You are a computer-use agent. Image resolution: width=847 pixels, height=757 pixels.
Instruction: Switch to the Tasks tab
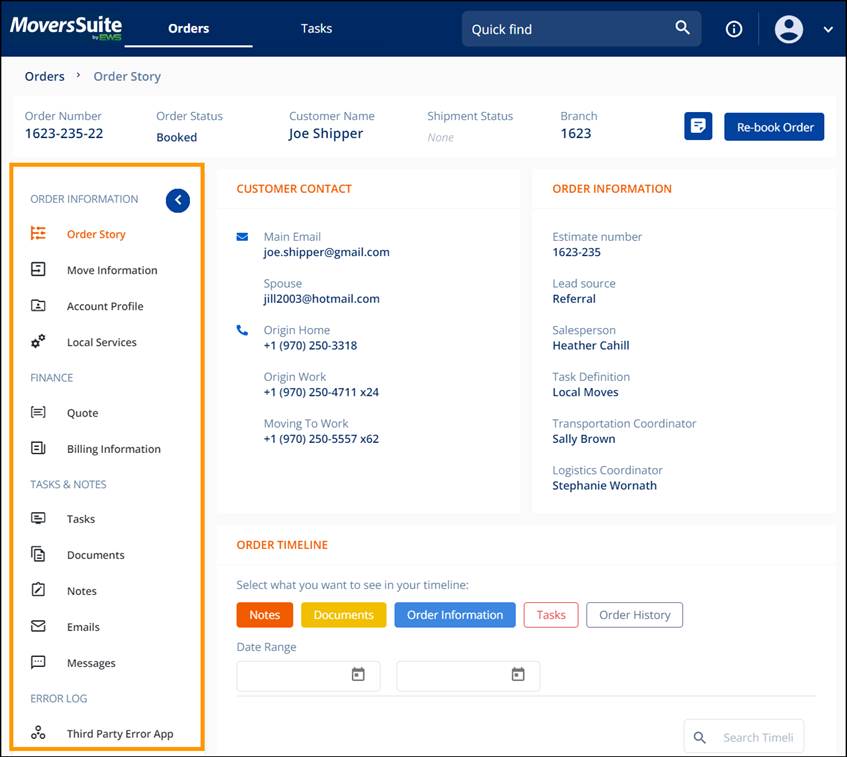click(x=316, y=28)
